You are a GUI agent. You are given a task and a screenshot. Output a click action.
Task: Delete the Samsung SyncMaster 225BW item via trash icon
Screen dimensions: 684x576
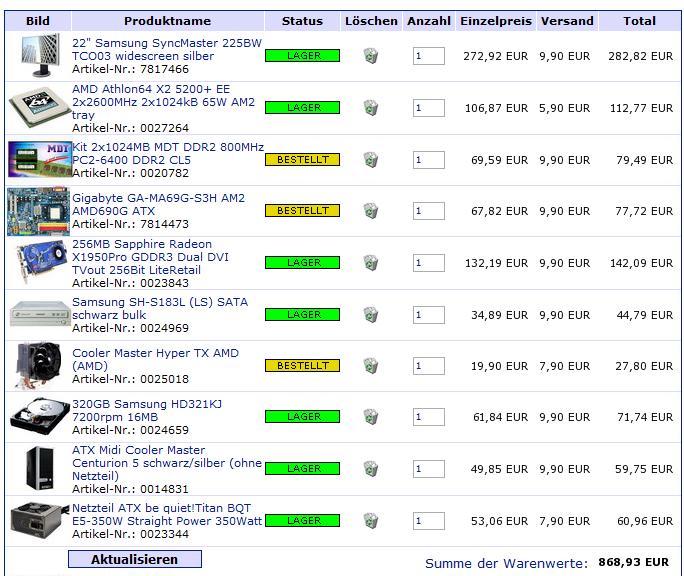pyautogui.click(x=371, y=56)
